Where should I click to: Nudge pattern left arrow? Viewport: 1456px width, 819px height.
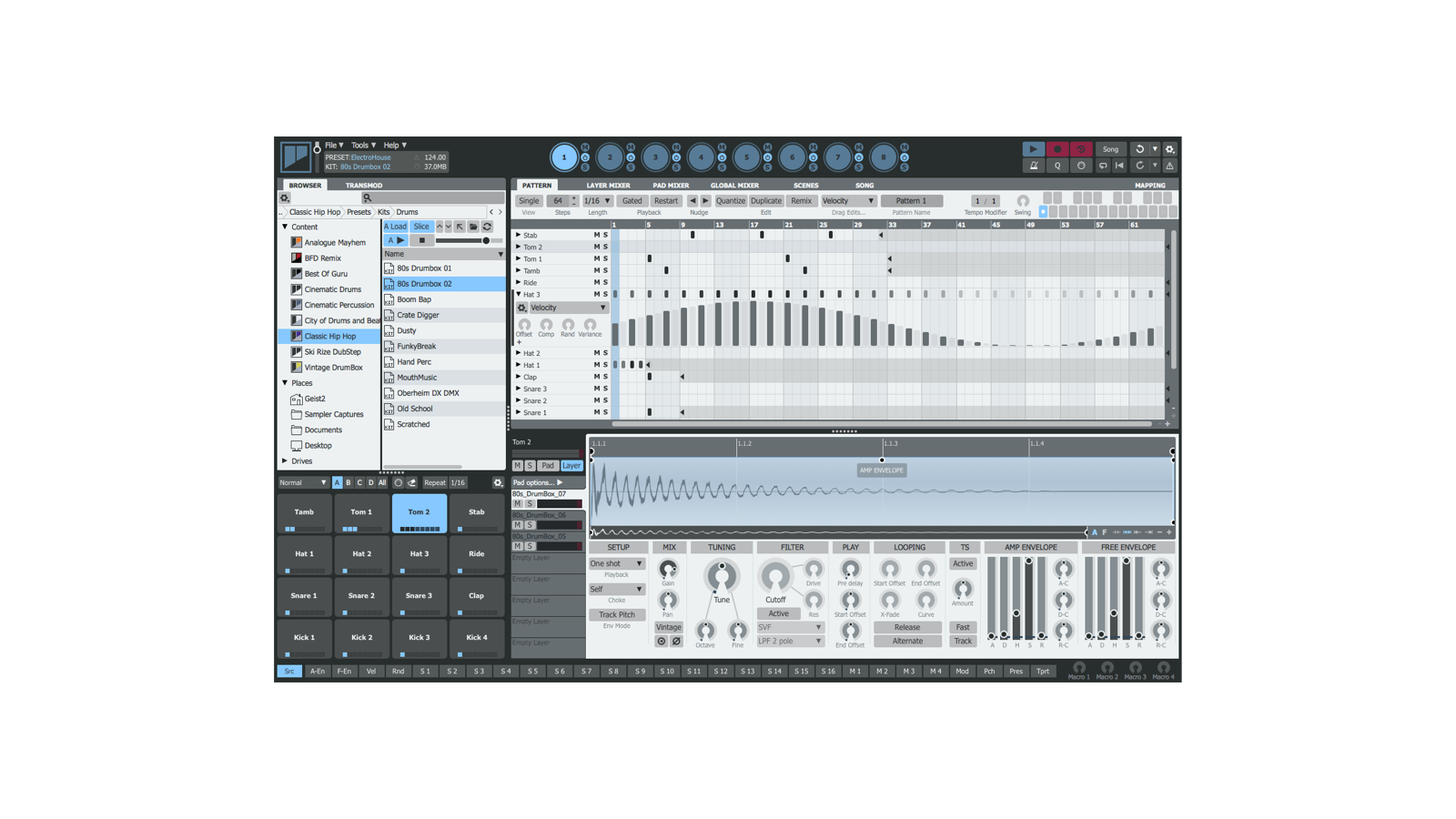pos(693,201)
